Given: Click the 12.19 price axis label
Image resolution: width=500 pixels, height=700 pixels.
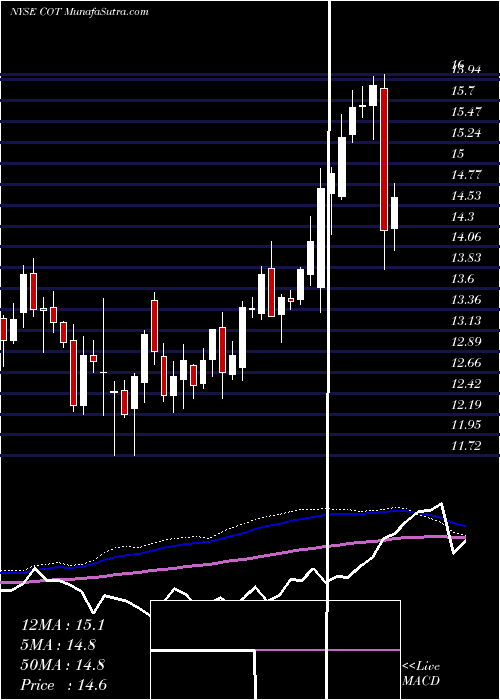Looking at the screenshot, I should (x=467, y=405).
